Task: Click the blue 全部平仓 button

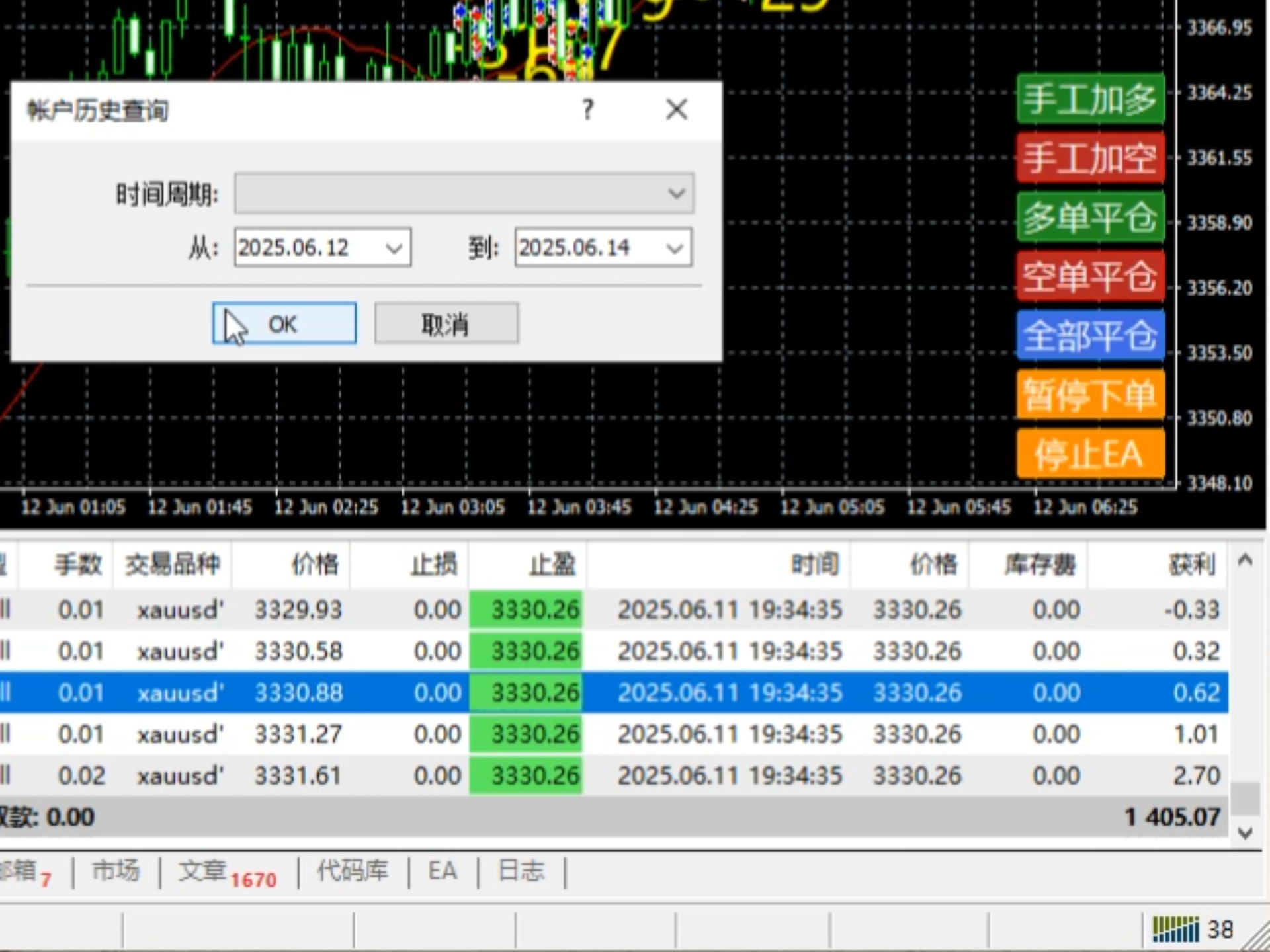Action: click(x=1090, y=335)
